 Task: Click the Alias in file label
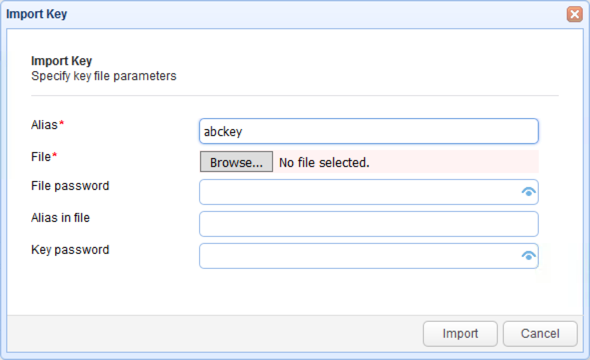click(60, 217)
